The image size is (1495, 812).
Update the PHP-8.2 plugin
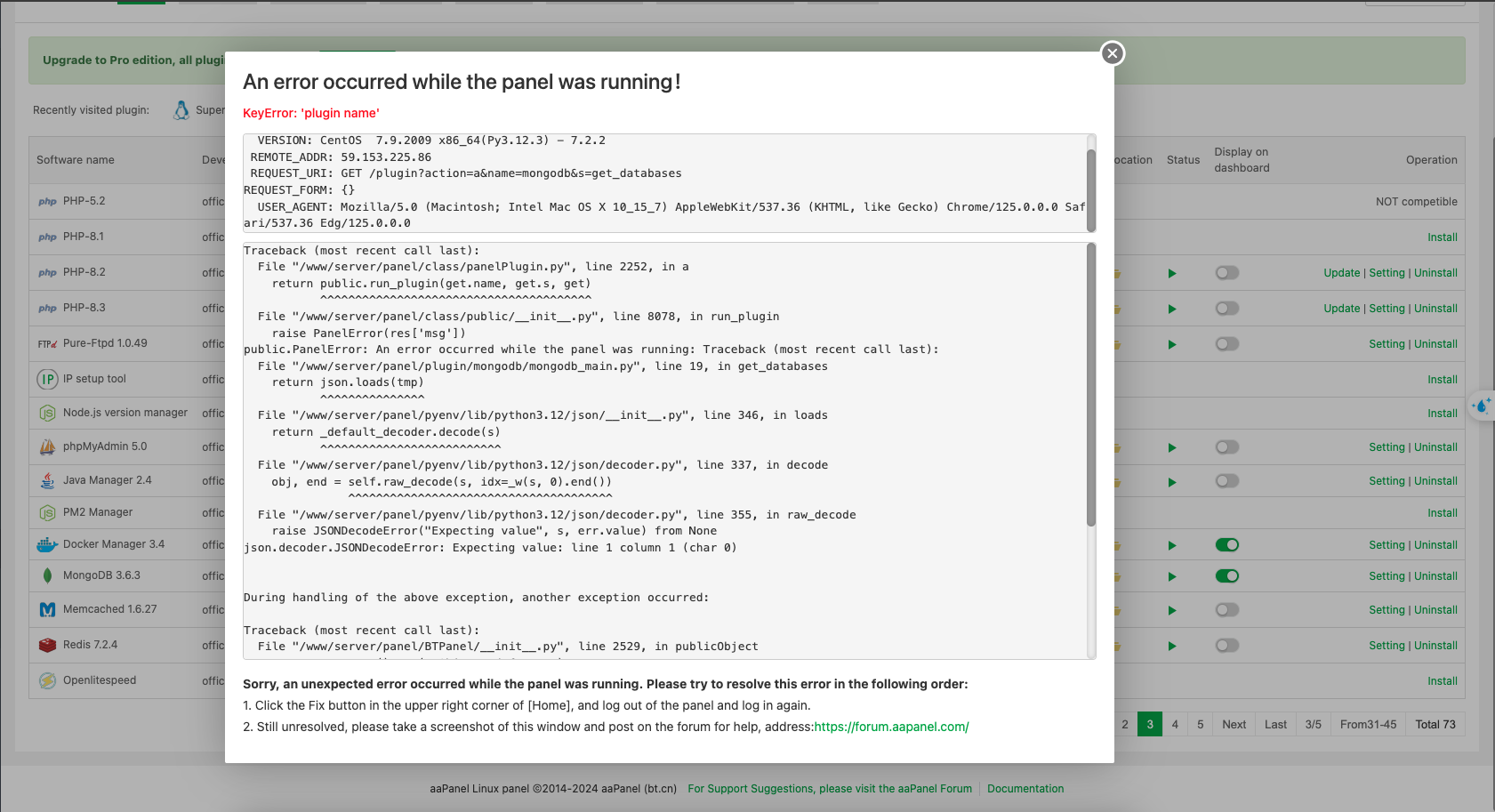[x=1341, y=273]
